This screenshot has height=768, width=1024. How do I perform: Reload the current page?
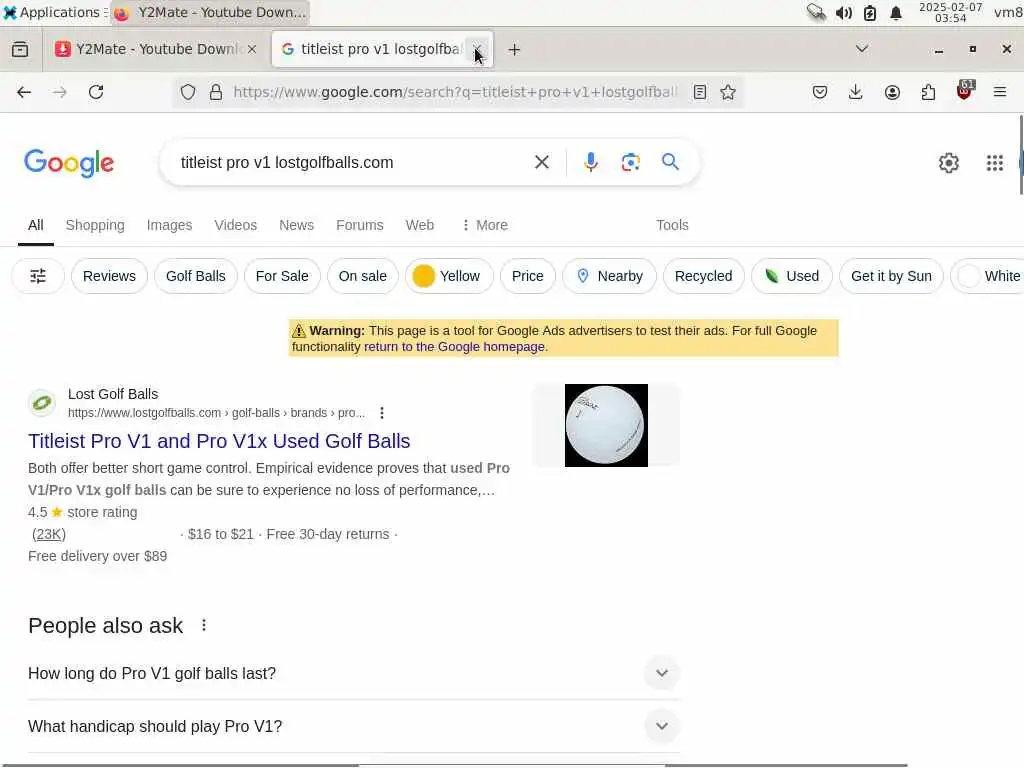click(96, 92)
